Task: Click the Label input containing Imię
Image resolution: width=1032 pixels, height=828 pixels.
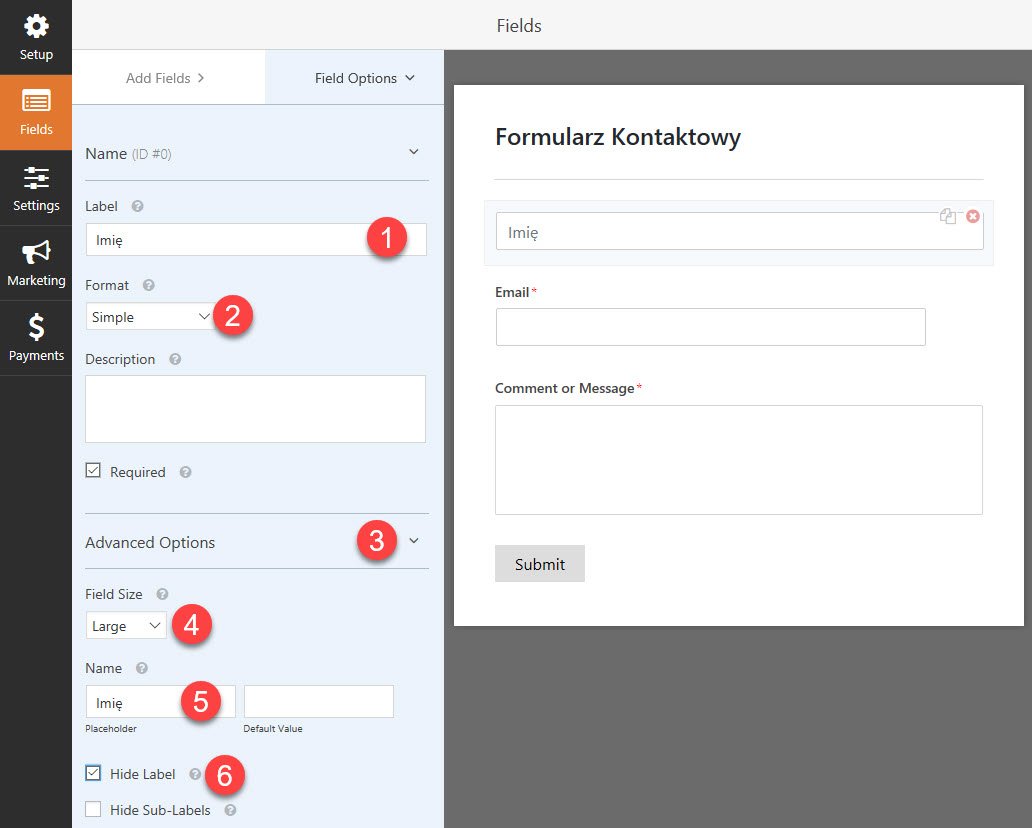Action: [256, 240]
